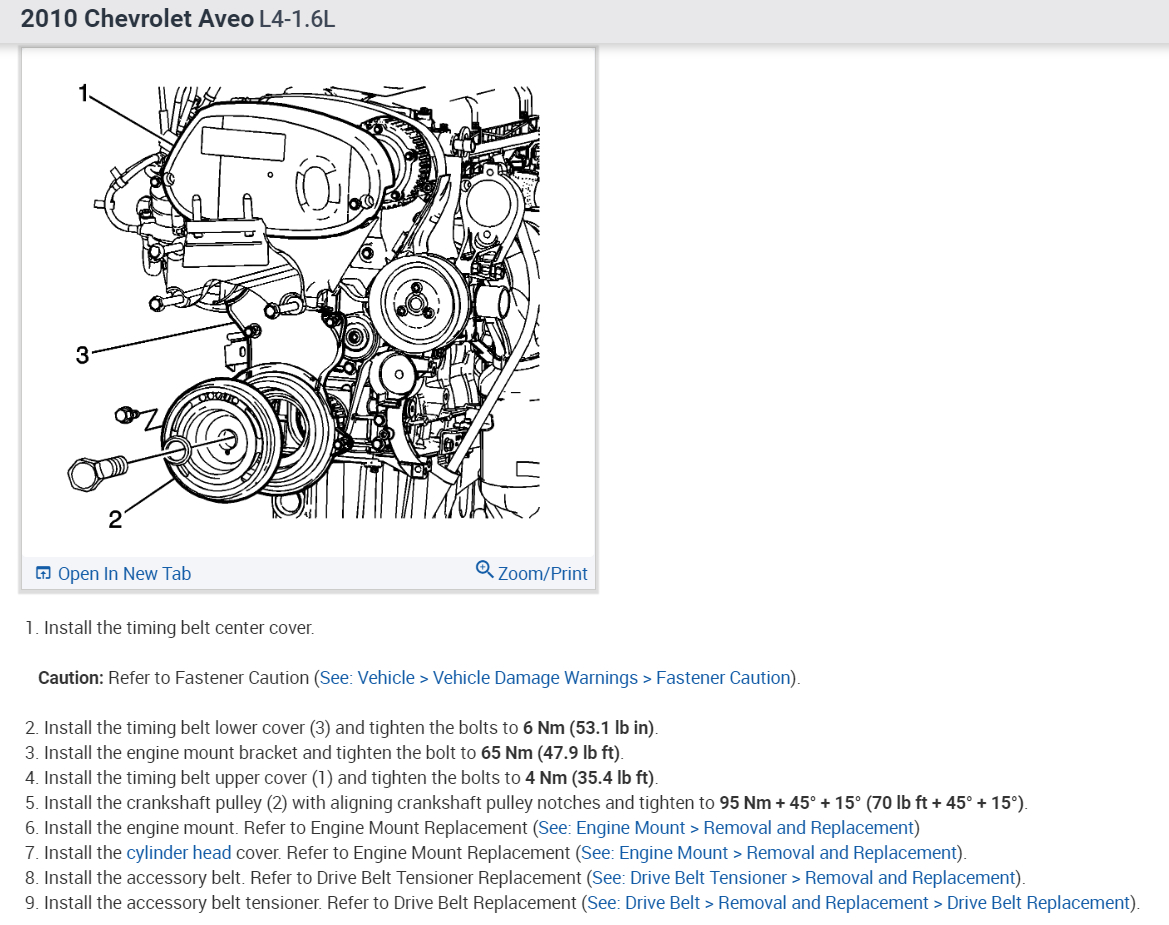Click the torque value 6 Nm (53.1 lb in)
The width and height of the screenshot is (1169, 925).
point(588,727)
